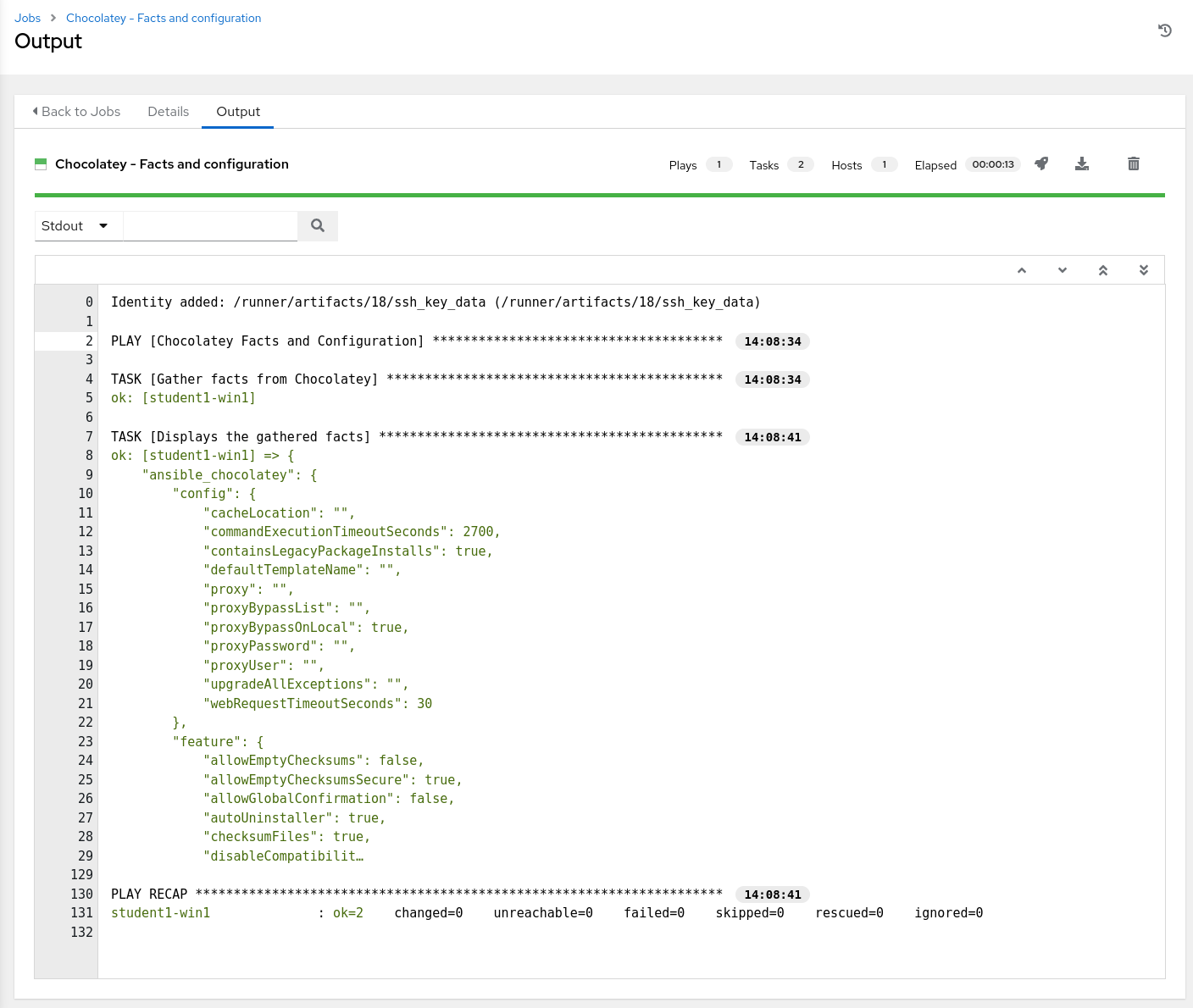This screenshot has width=1193, height=1008.
Task: Click the commandExecutionTimeoutSeconds line
Action: coord(352,531)
